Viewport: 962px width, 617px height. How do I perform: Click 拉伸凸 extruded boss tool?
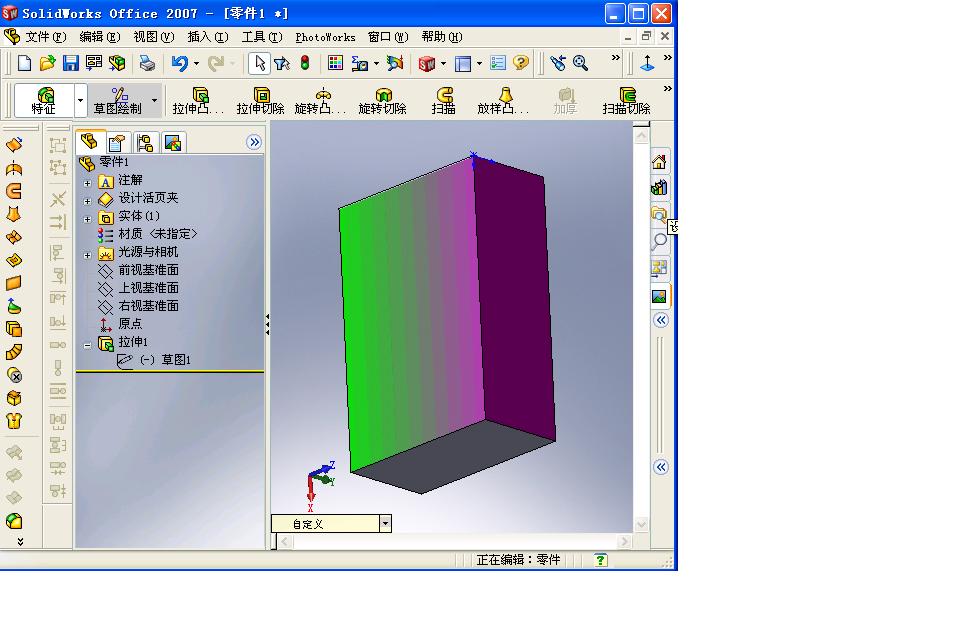click(x=198, y=101)
